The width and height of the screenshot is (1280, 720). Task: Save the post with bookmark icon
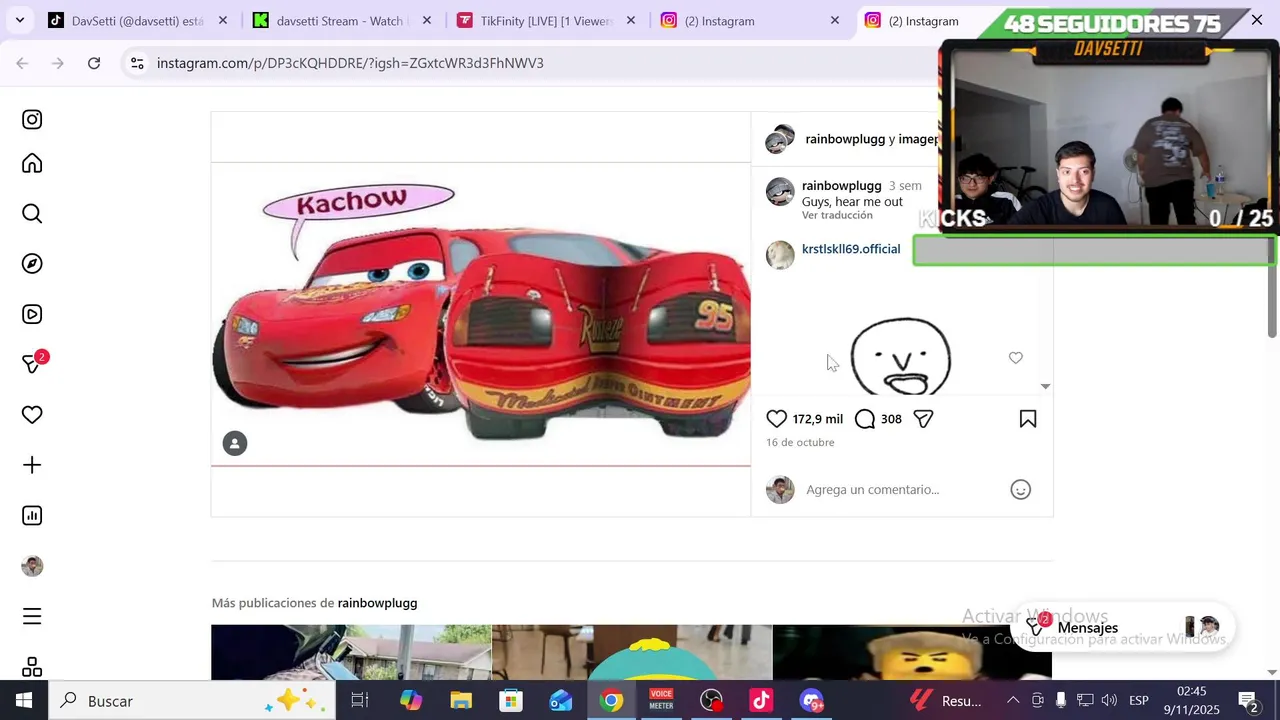[1028, 419]
